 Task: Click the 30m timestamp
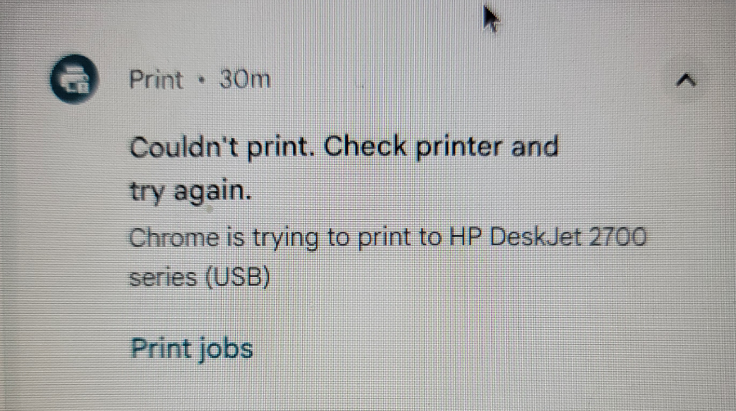(245, 79)
